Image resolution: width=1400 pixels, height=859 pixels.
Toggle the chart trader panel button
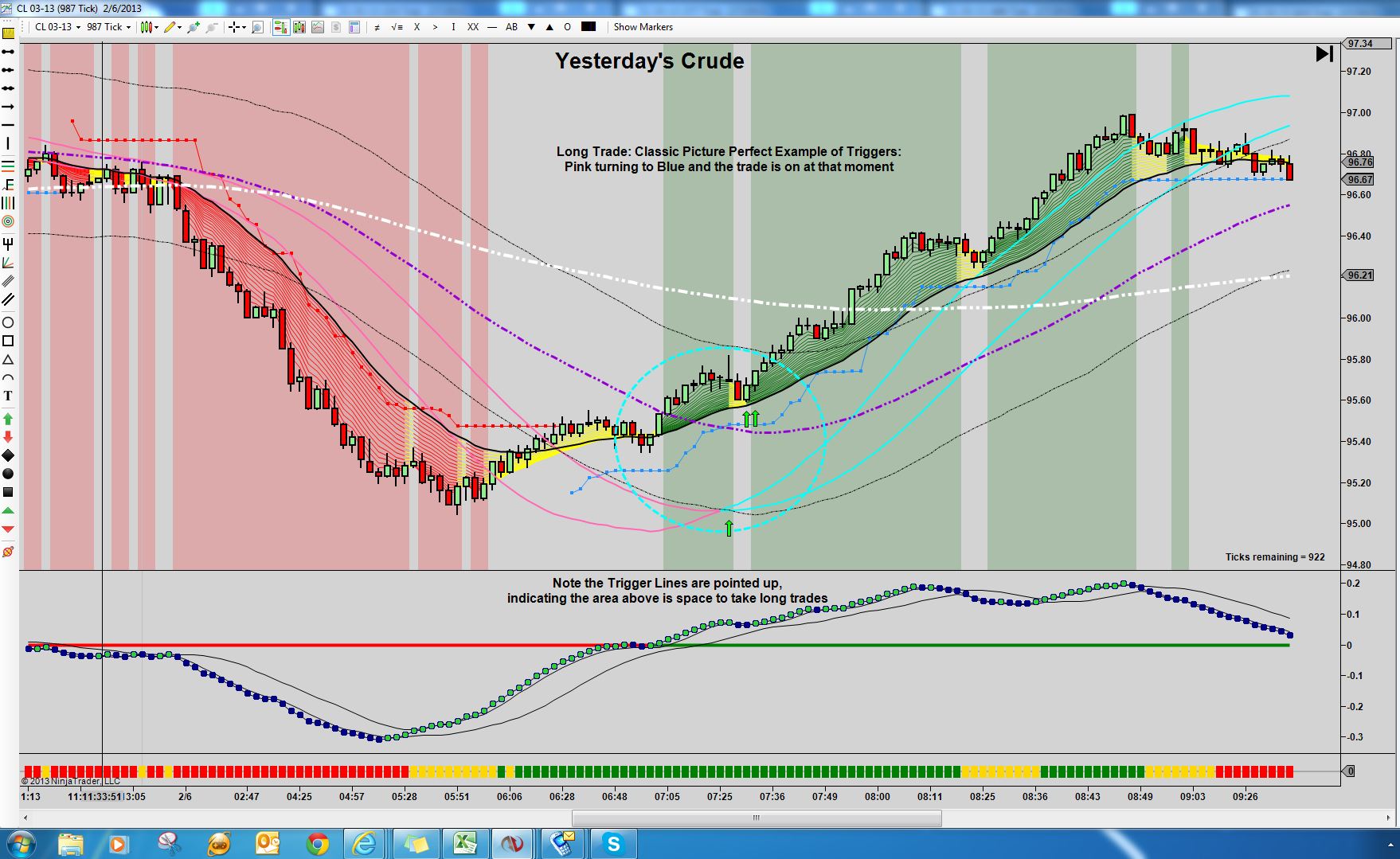(280, 27)
